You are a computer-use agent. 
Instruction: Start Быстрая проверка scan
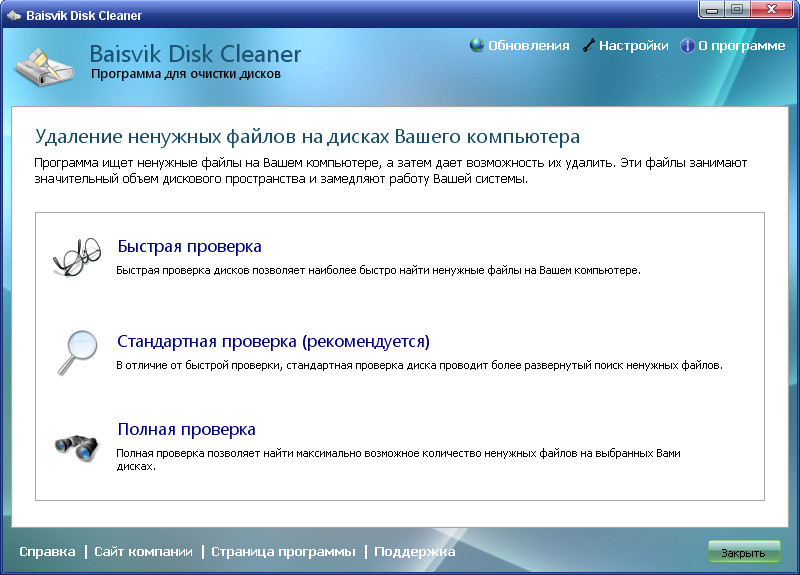[189, 246]
